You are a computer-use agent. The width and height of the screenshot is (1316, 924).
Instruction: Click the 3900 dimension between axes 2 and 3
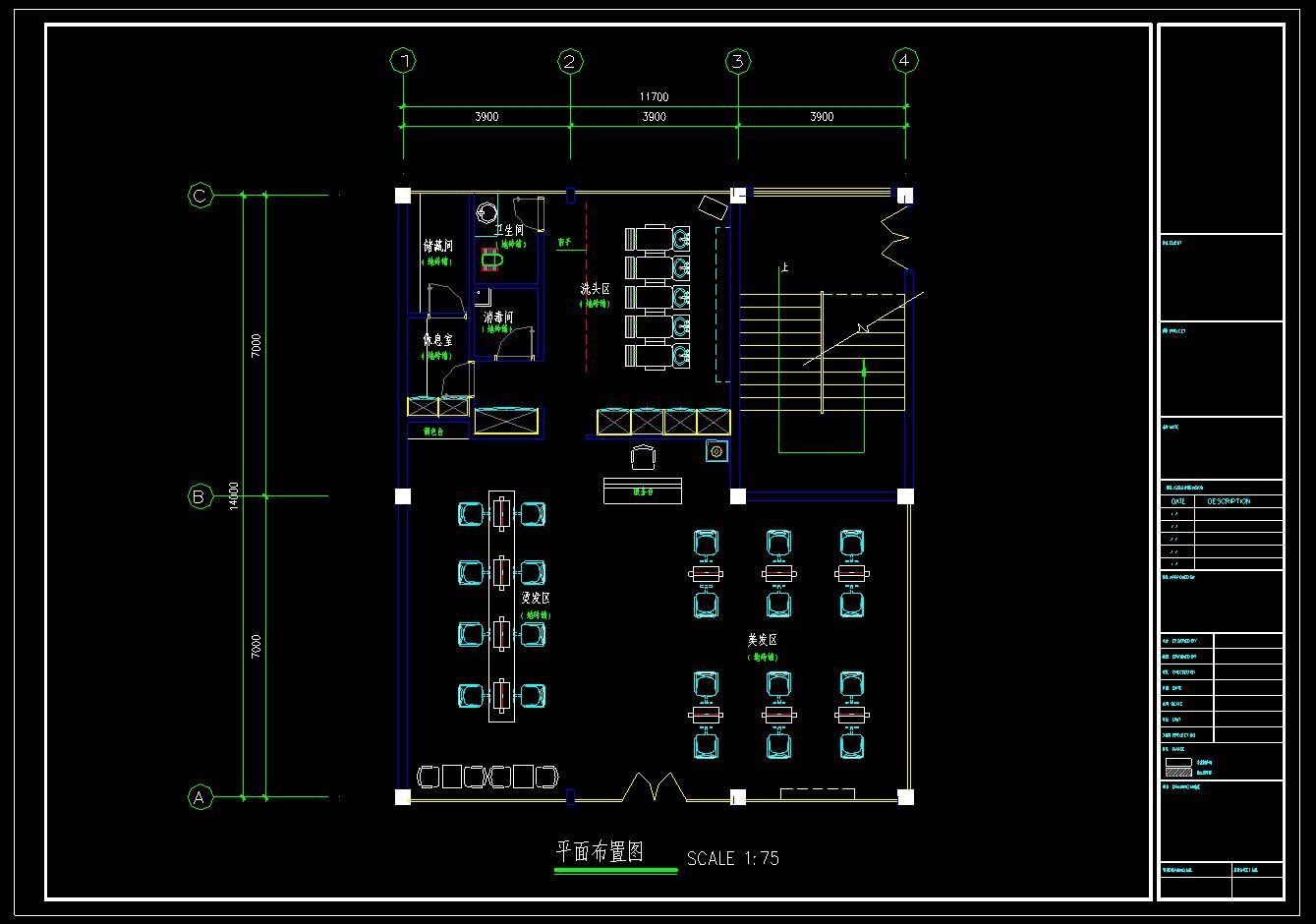click(654, 116)
